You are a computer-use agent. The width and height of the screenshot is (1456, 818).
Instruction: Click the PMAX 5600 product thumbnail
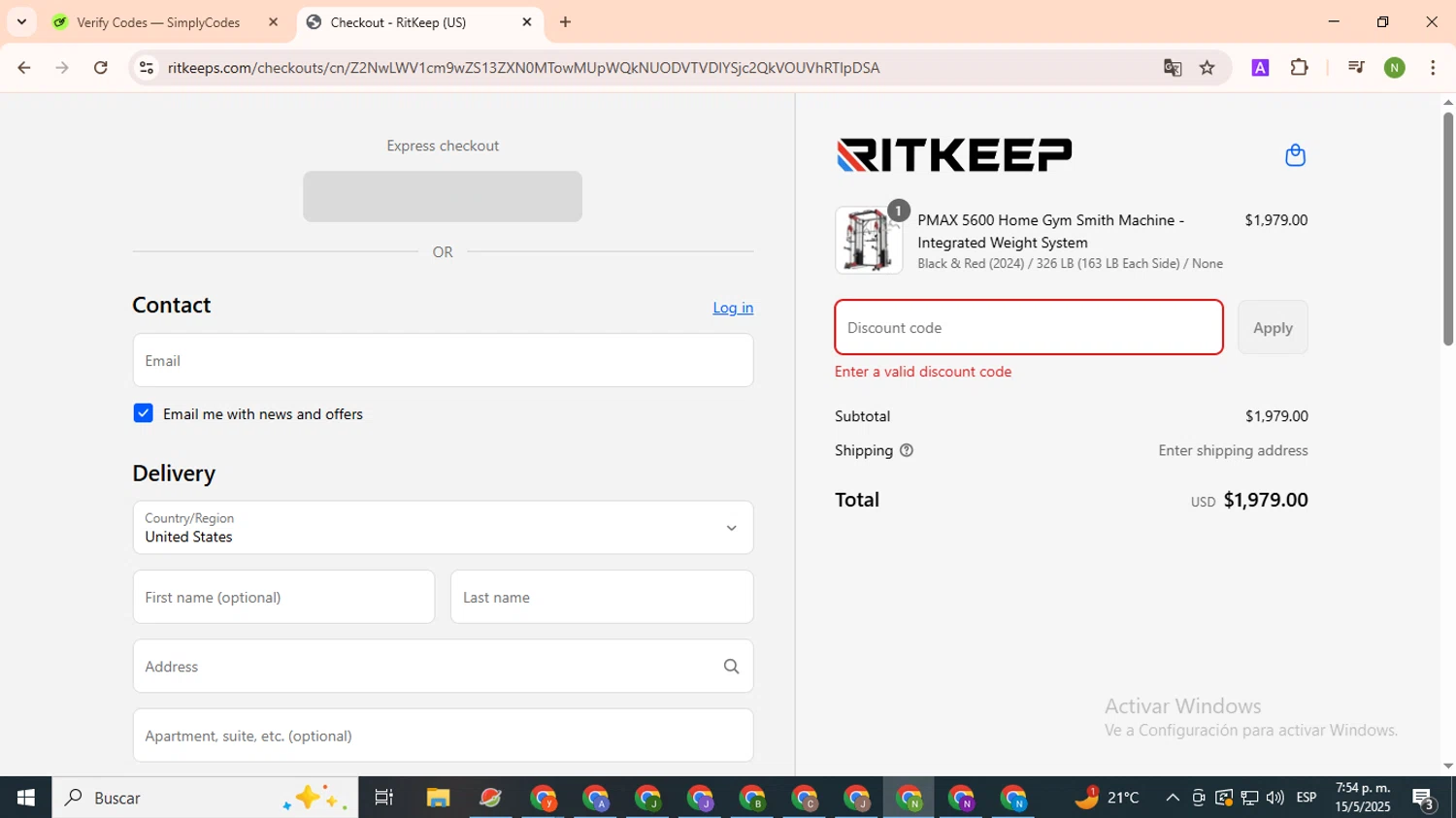(869, 240)
